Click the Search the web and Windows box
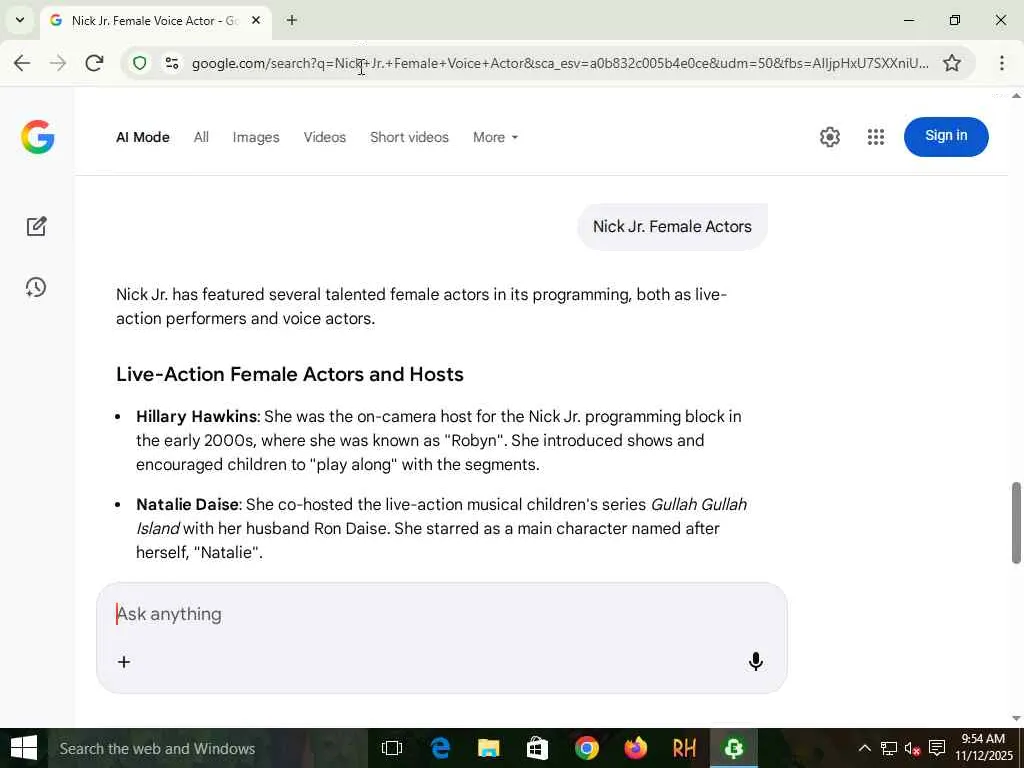This screenshot has width=1024, height=768. click(x=206, y=748)
